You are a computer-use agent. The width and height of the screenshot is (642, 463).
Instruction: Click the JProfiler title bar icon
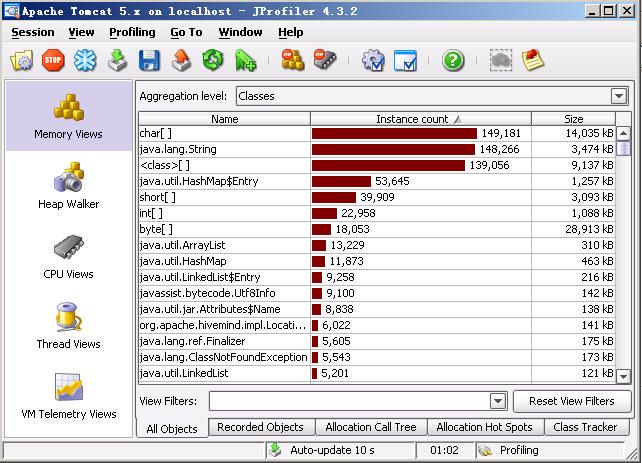point(11,11)
